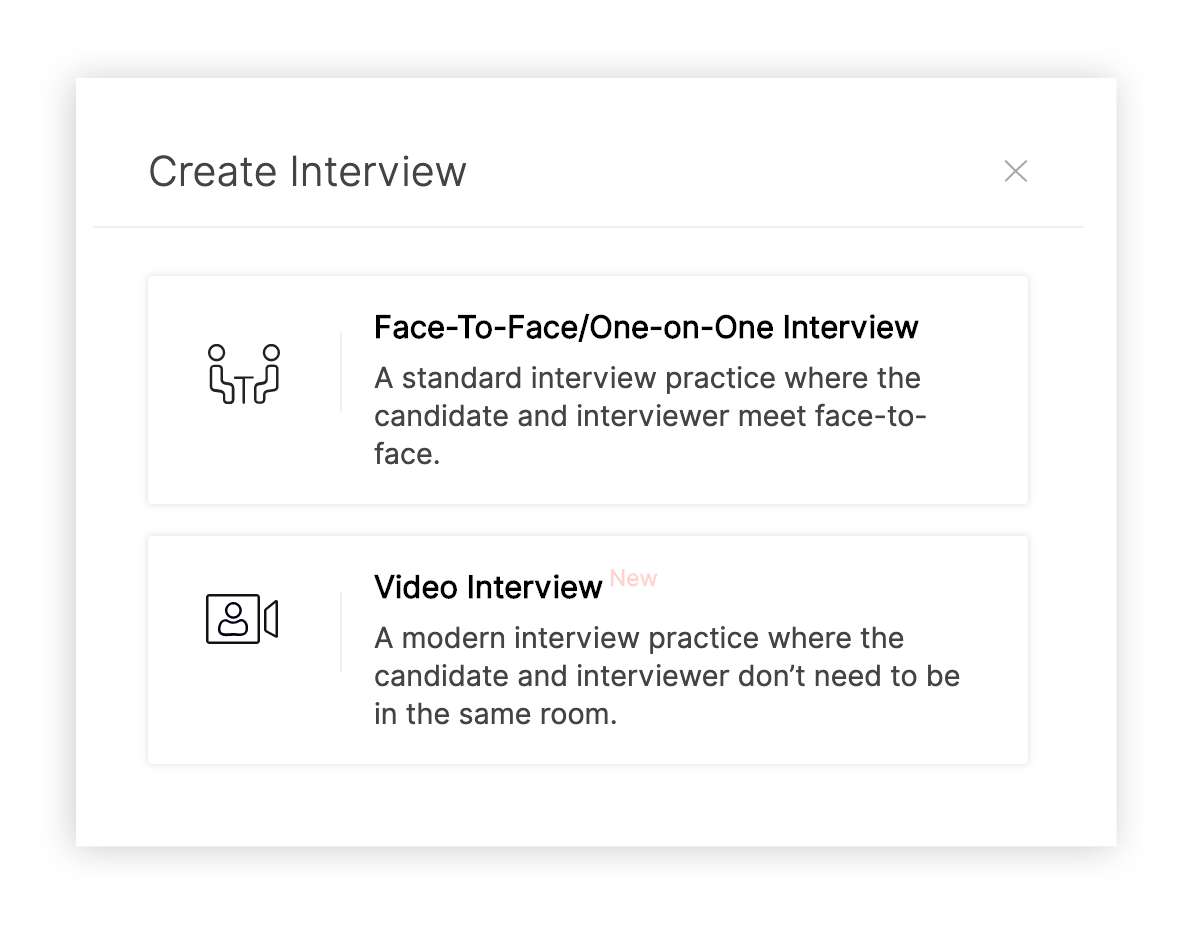Click the New badge next to Video Interview

tap(634, 578)
